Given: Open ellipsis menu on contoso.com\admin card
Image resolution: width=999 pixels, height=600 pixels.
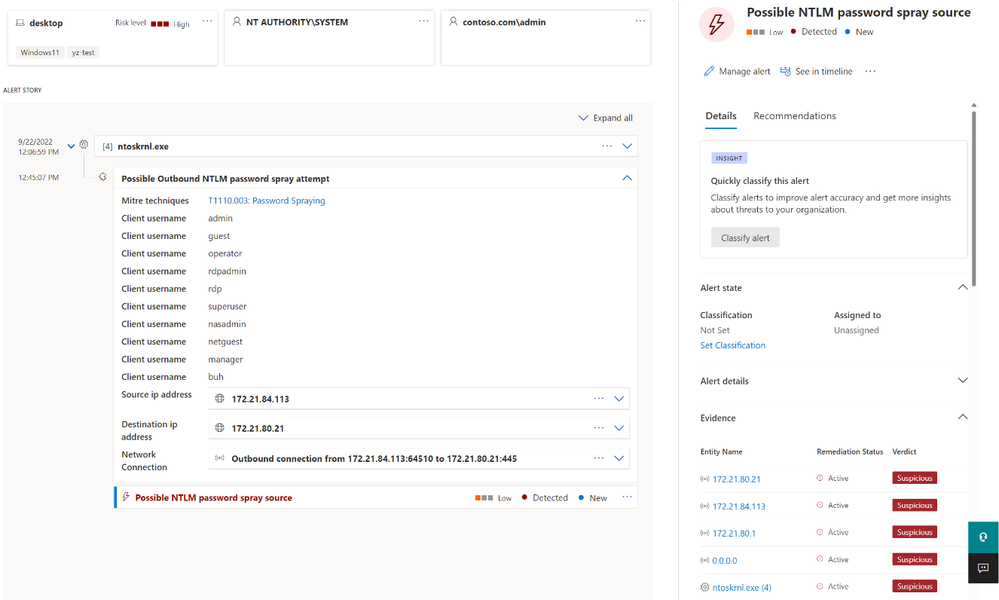Looking at the screenshot, I should (x=640, y=21).
